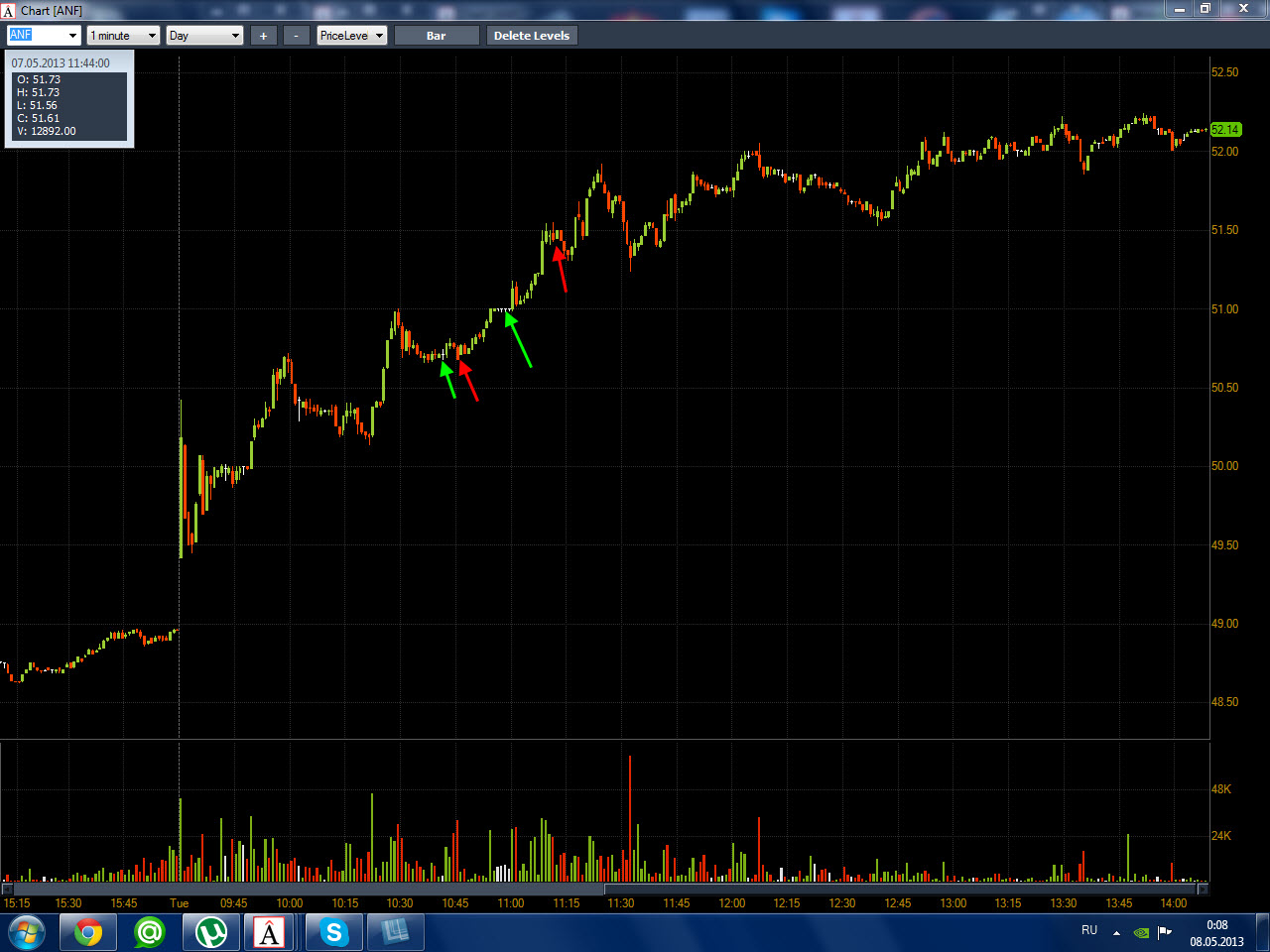This screenshot has width=1270, height=952.
Task: Show hidden system tray icons
Action: click(1116, 932)
